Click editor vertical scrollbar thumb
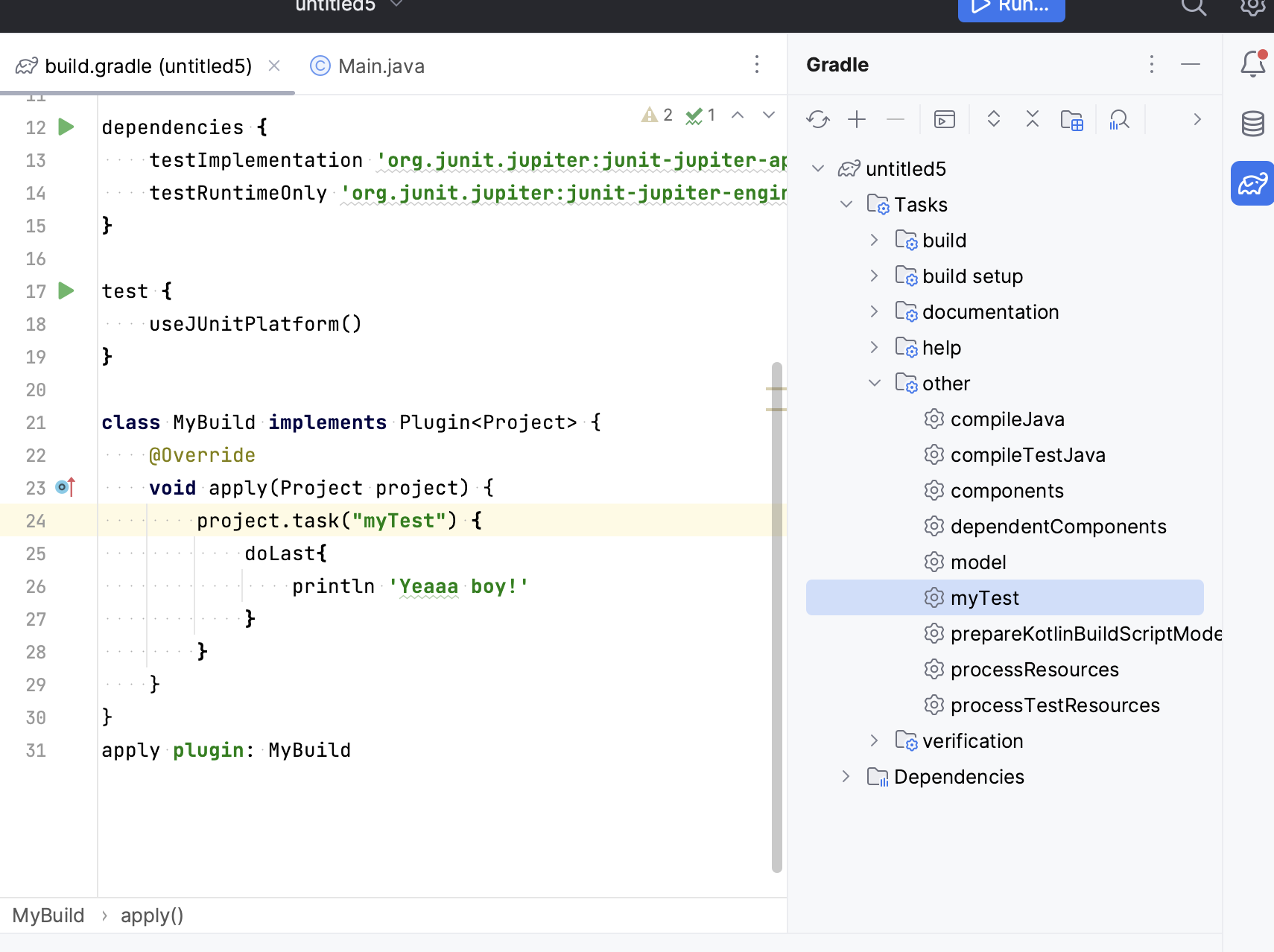The height and width of the screenshot is (952, 1274). pyautogui.click(x=777, y=617)
